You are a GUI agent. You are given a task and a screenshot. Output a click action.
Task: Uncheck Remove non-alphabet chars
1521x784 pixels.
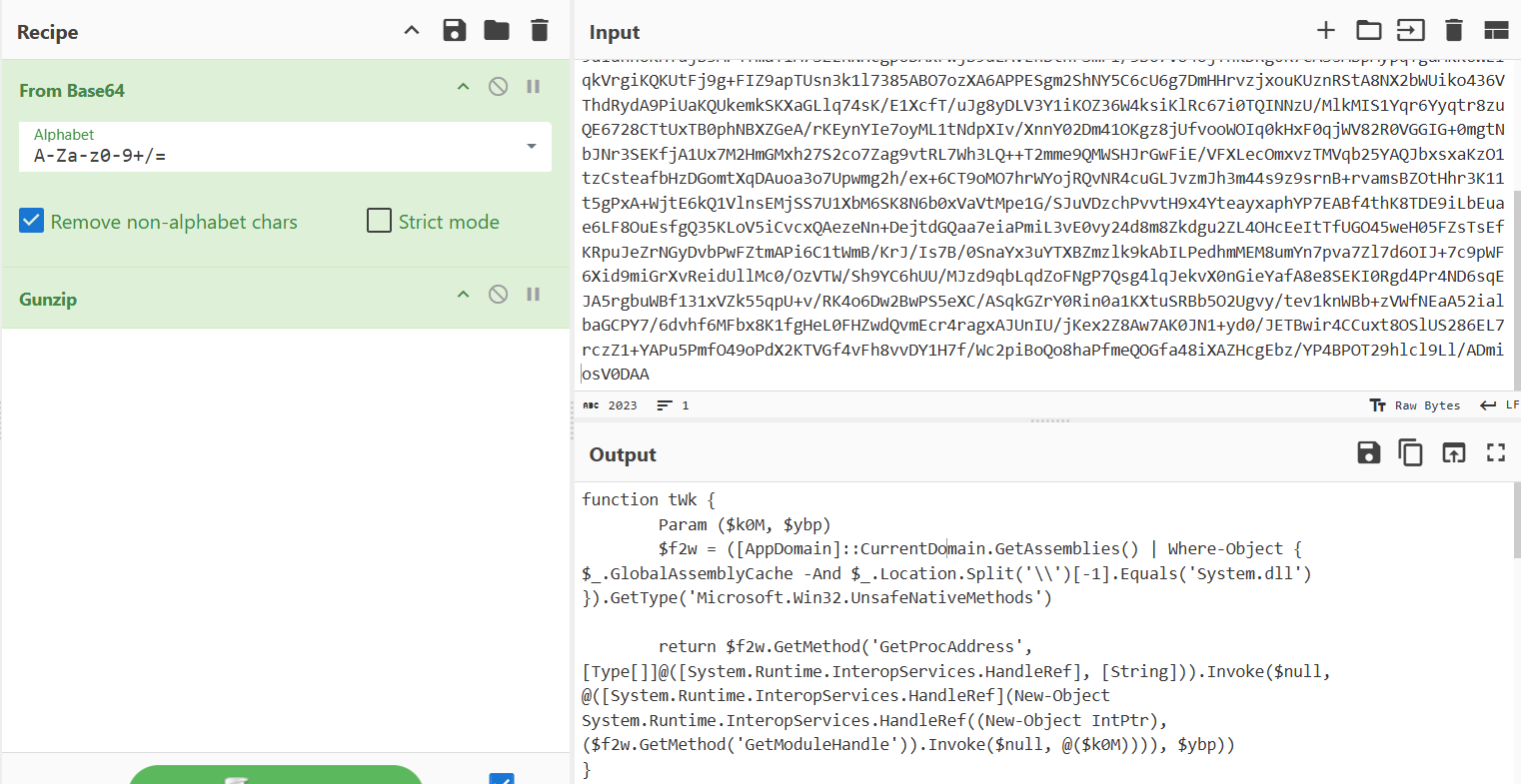tap(31, 221)
